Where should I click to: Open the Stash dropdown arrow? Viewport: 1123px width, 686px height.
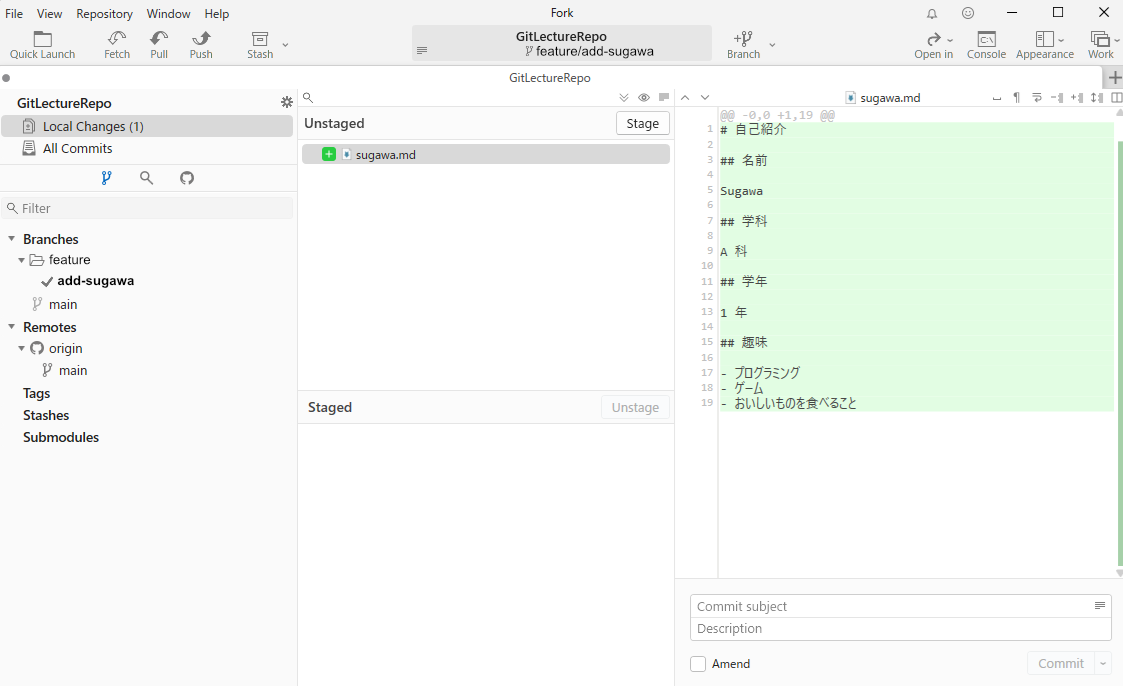point(285,45)
